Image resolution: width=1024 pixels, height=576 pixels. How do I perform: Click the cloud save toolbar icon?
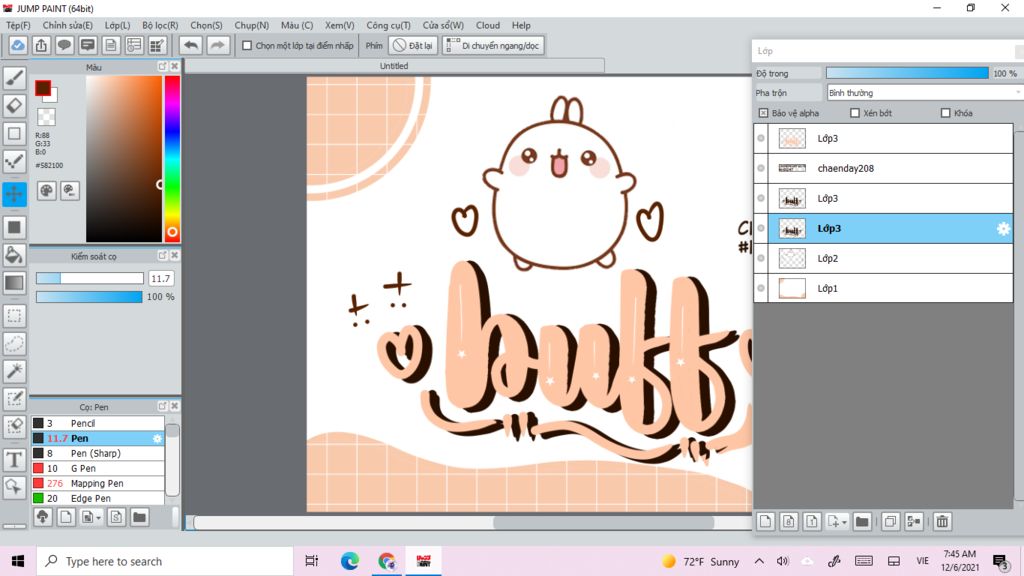18,46
